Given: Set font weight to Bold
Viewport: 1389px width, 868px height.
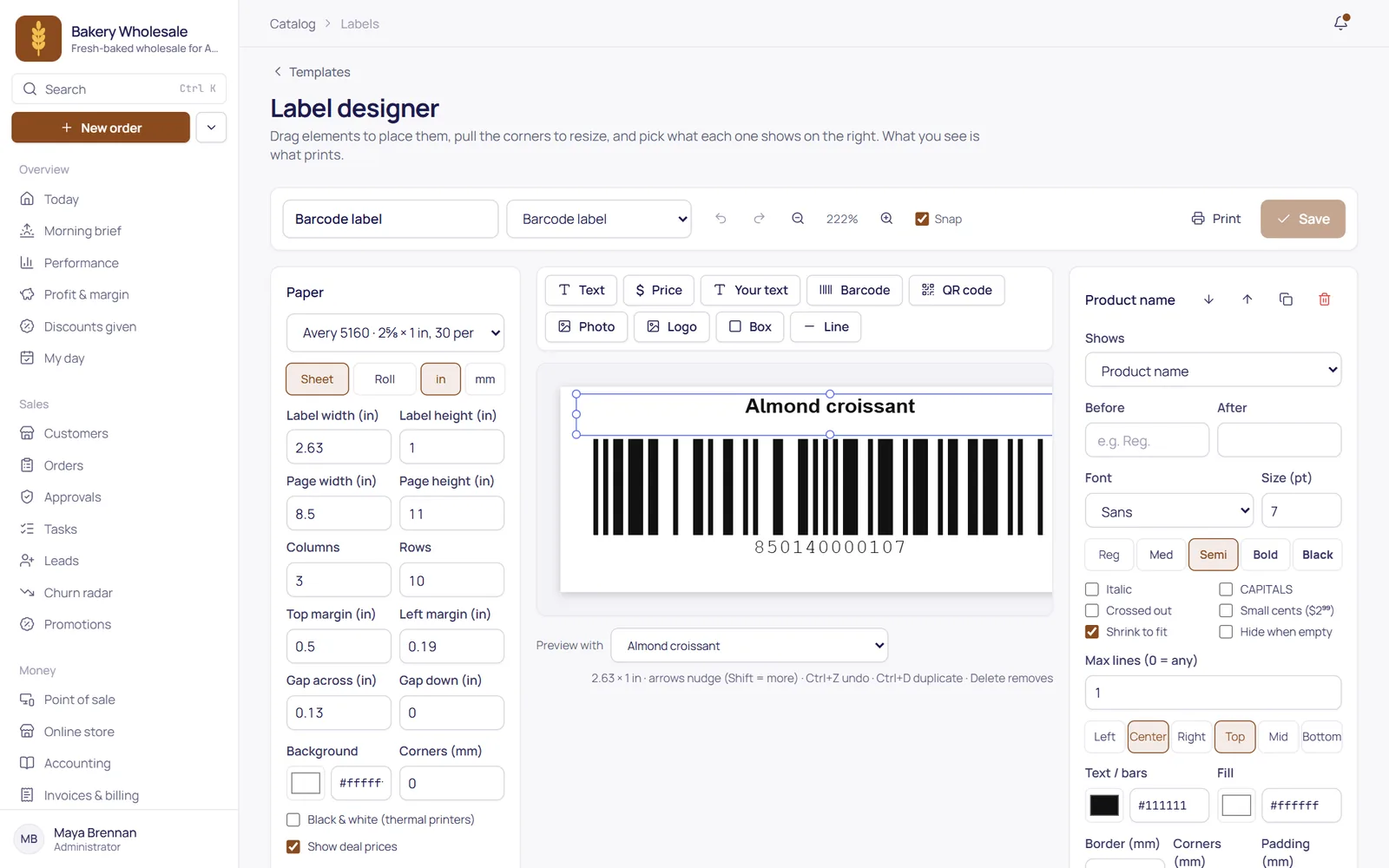Looking at the screenshot, I should coord(1265,555).
